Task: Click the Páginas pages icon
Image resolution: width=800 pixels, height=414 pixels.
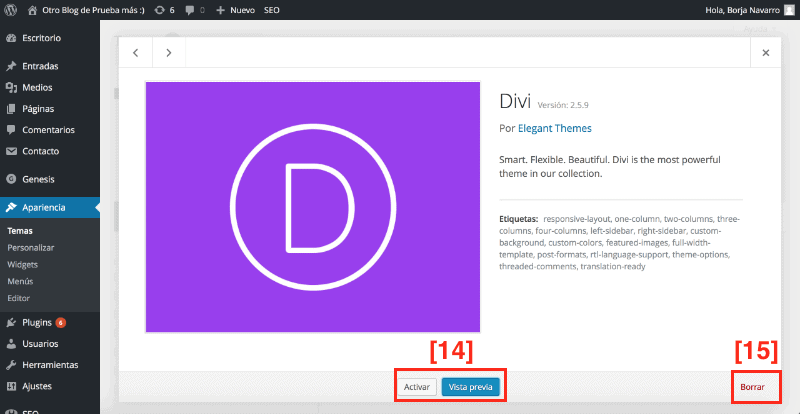Action: [x=11, y=109]
